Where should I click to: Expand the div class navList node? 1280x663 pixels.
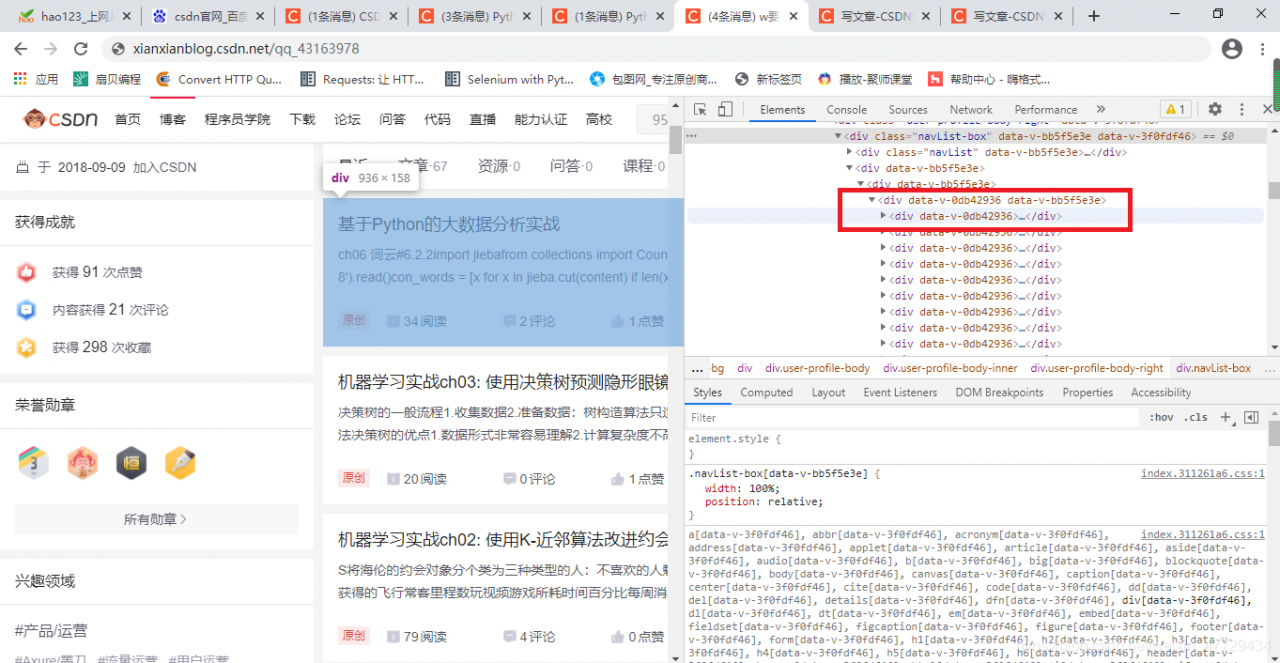[x=850, y=152]
